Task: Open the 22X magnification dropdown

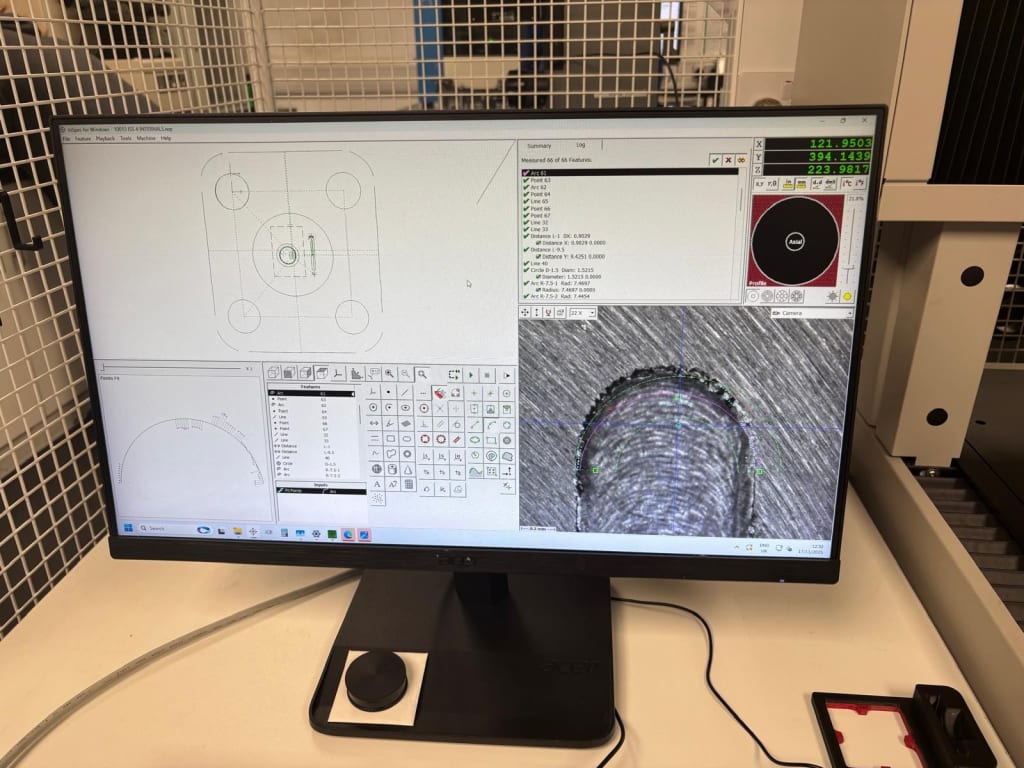Action: click(x=582, y=313)
